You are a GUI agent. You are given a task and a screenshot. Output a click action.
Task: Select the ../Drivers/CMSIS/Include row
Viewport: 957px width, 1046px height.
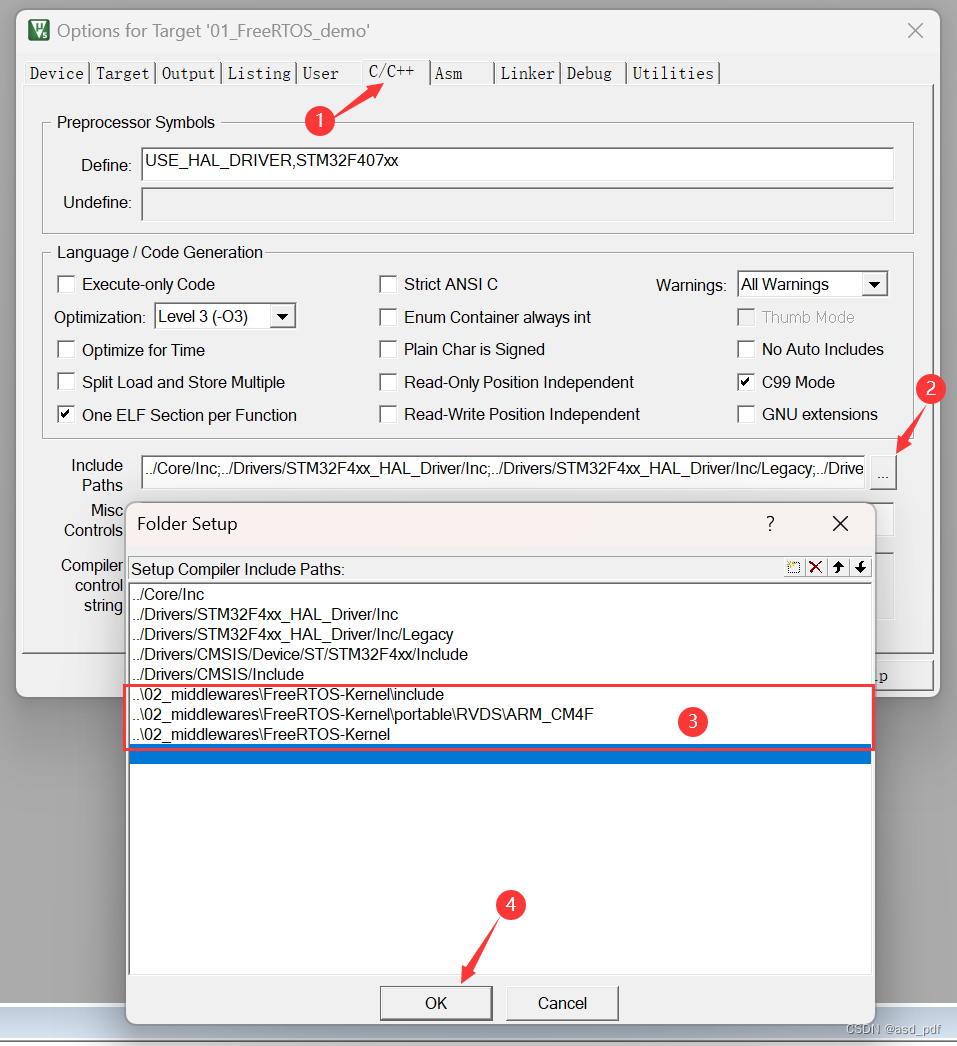coord(500,674)
